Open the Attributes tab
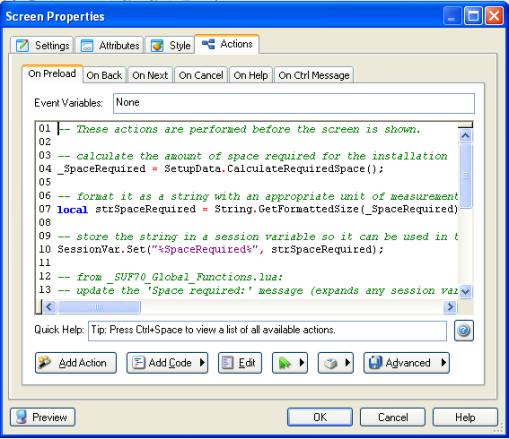This screenshot has width=509, height=439. click(x=110, y=45)
